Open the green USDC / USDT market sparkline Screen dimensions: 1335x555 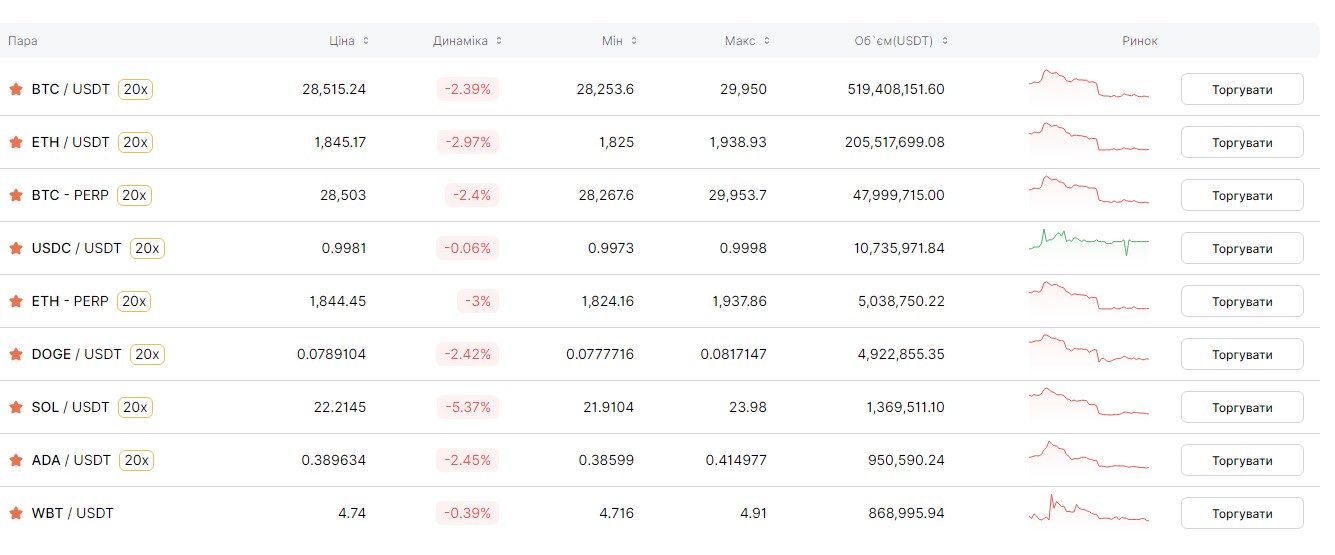click(1089, 242)
